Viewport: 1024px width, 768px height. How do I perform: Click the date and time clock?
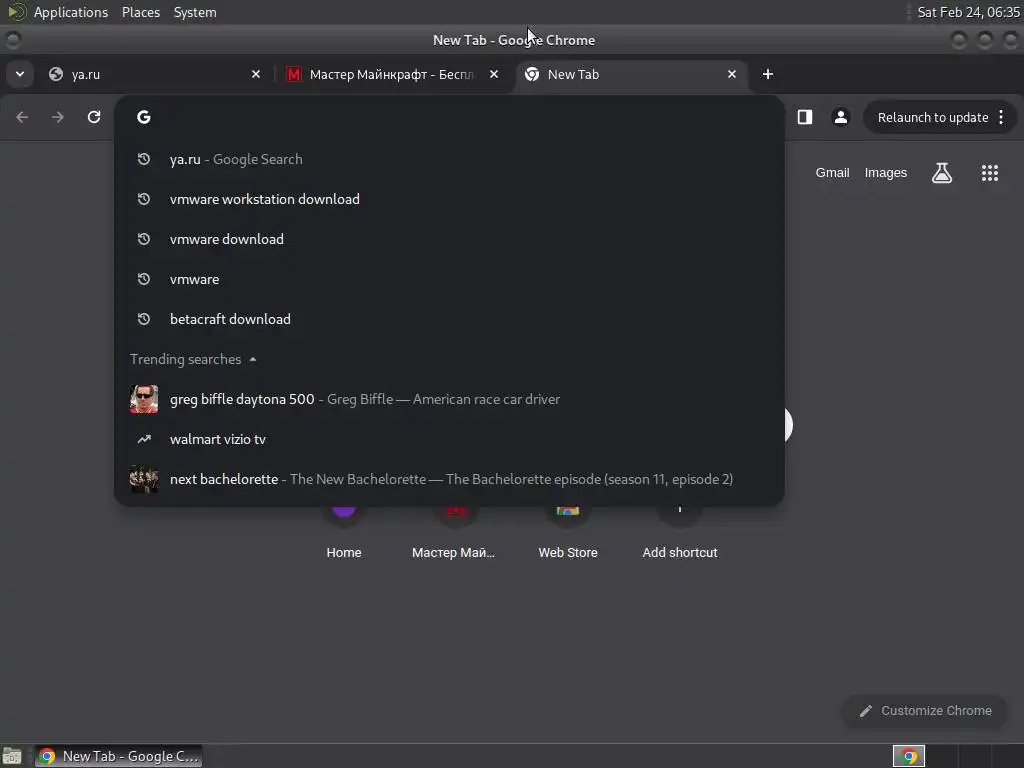click(x=968, y=12)
